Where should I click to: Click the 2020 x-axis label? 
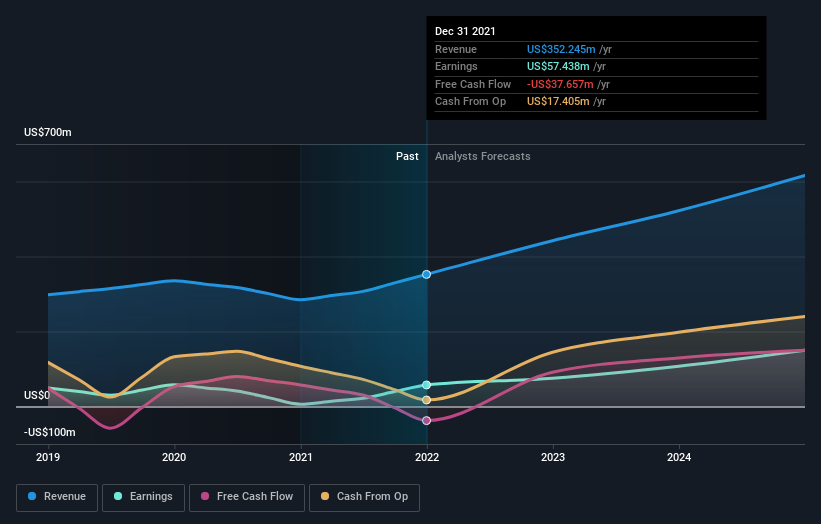[x=174, y=457]
